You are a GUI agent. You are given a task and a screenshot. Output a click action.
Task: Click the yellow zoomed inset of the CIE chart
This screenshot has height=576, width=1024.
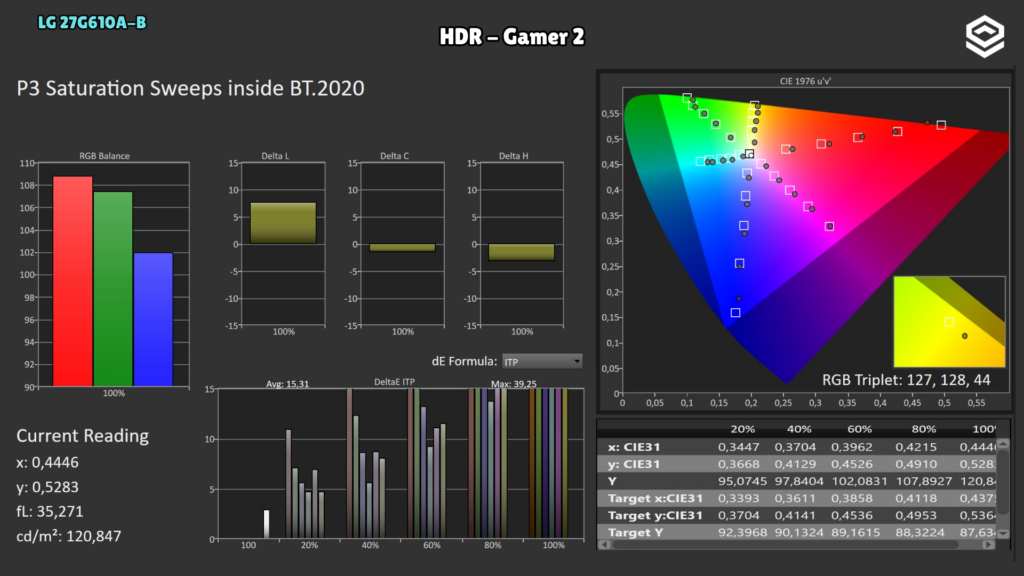[x=949, y=321]
